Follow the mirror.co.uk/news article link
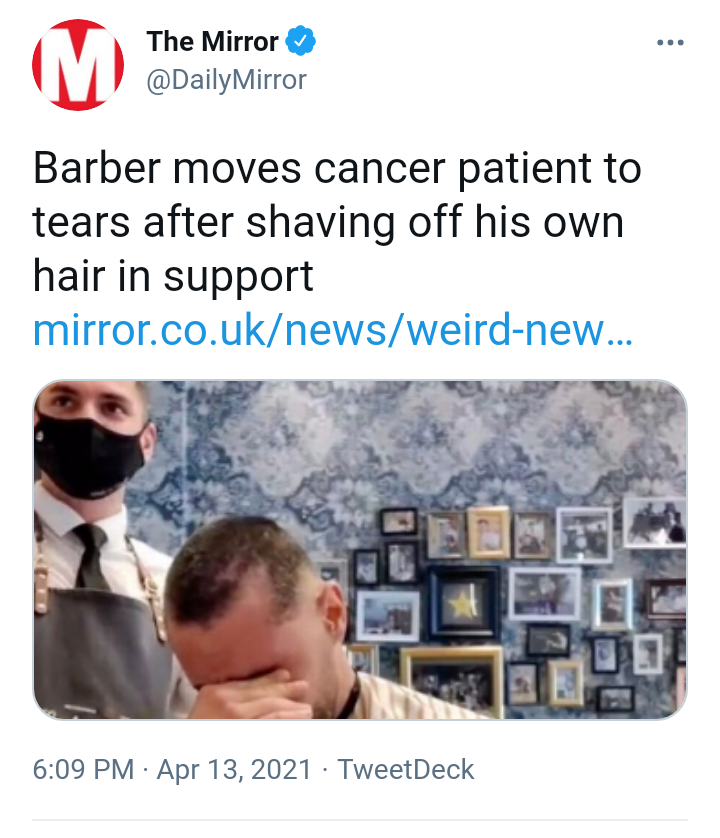Image resolution: width=720 pixels, height=838 pixels. click(x=332, y=330)
